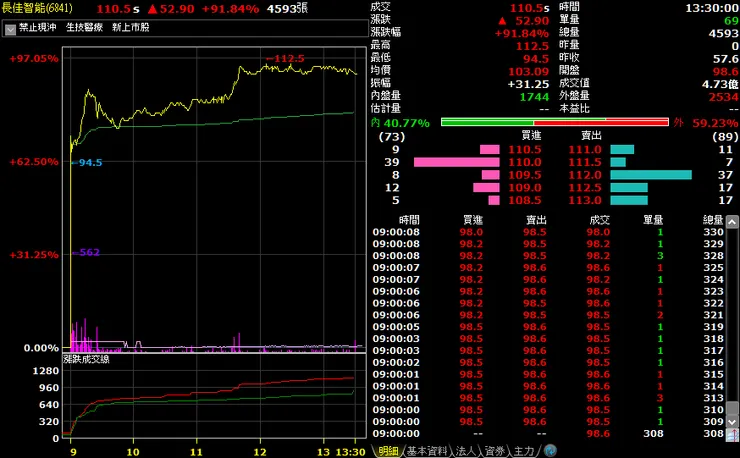Click the 94.5 low marker on chart
The image size is (740, 458).
click(88, 162)
